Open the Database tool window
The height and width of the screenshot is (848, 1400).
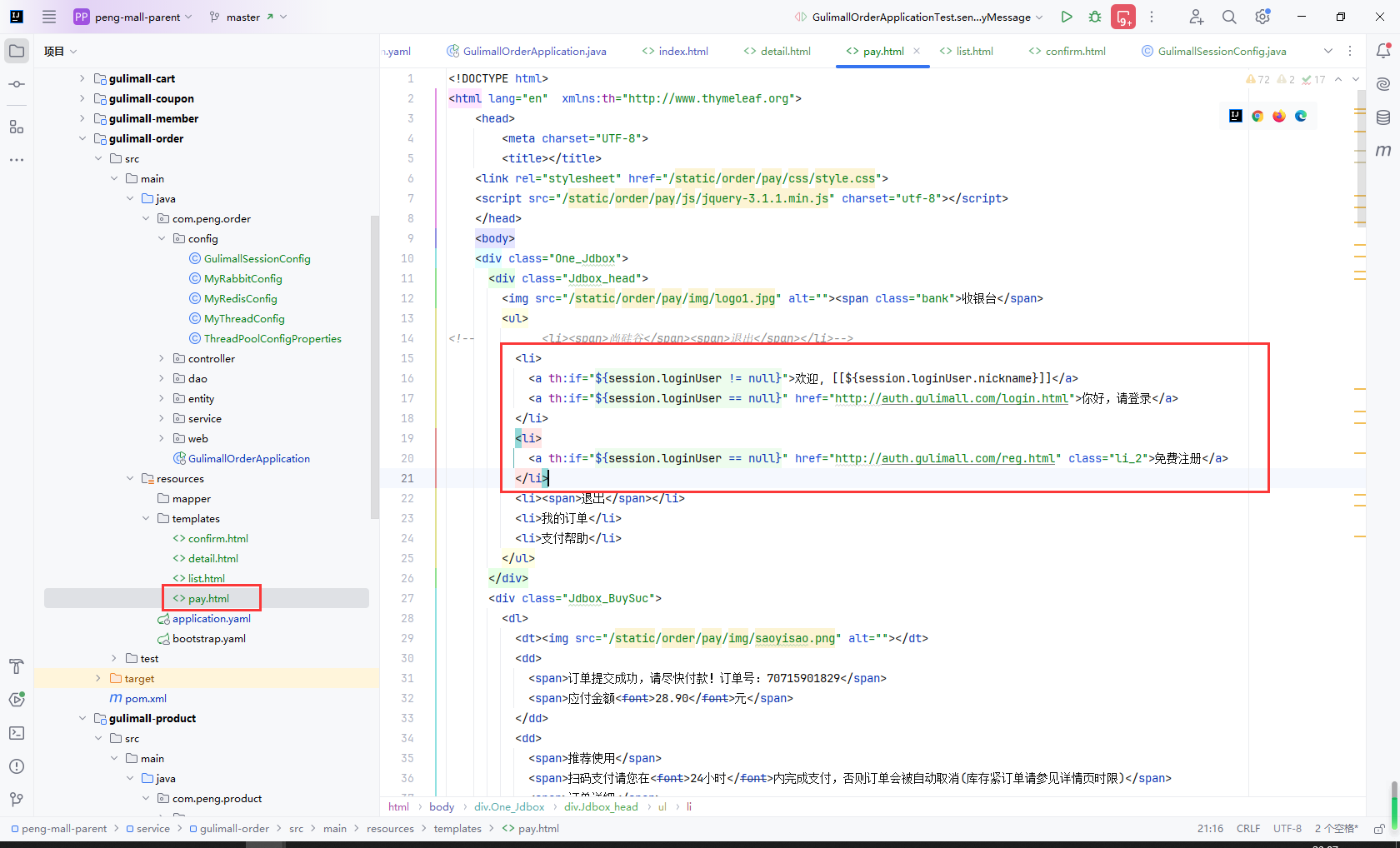1383,117
